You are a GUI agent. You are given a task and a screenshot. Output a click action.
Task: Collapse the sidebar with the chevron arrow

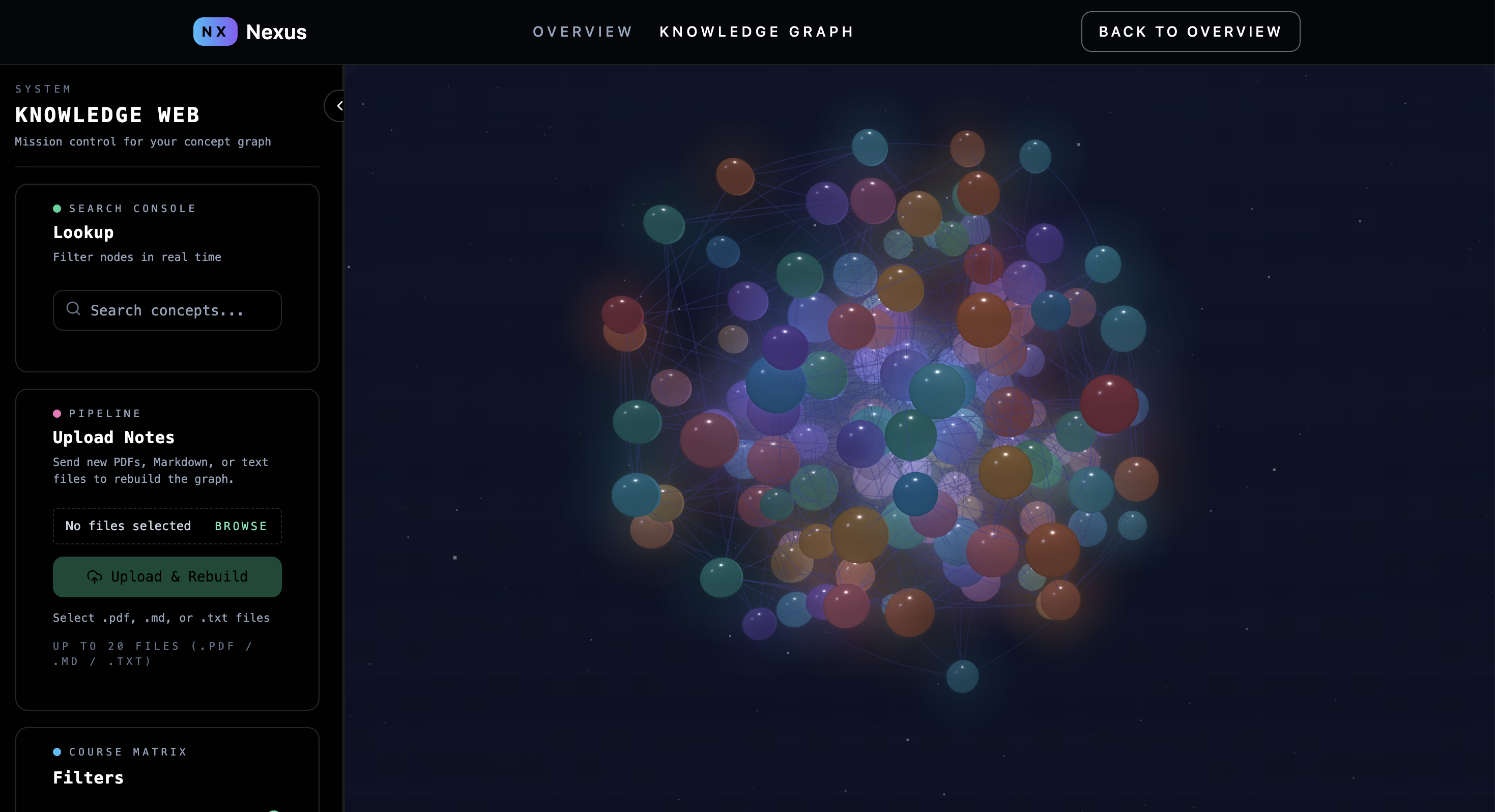pyautogui.click(x=339, y=106)
